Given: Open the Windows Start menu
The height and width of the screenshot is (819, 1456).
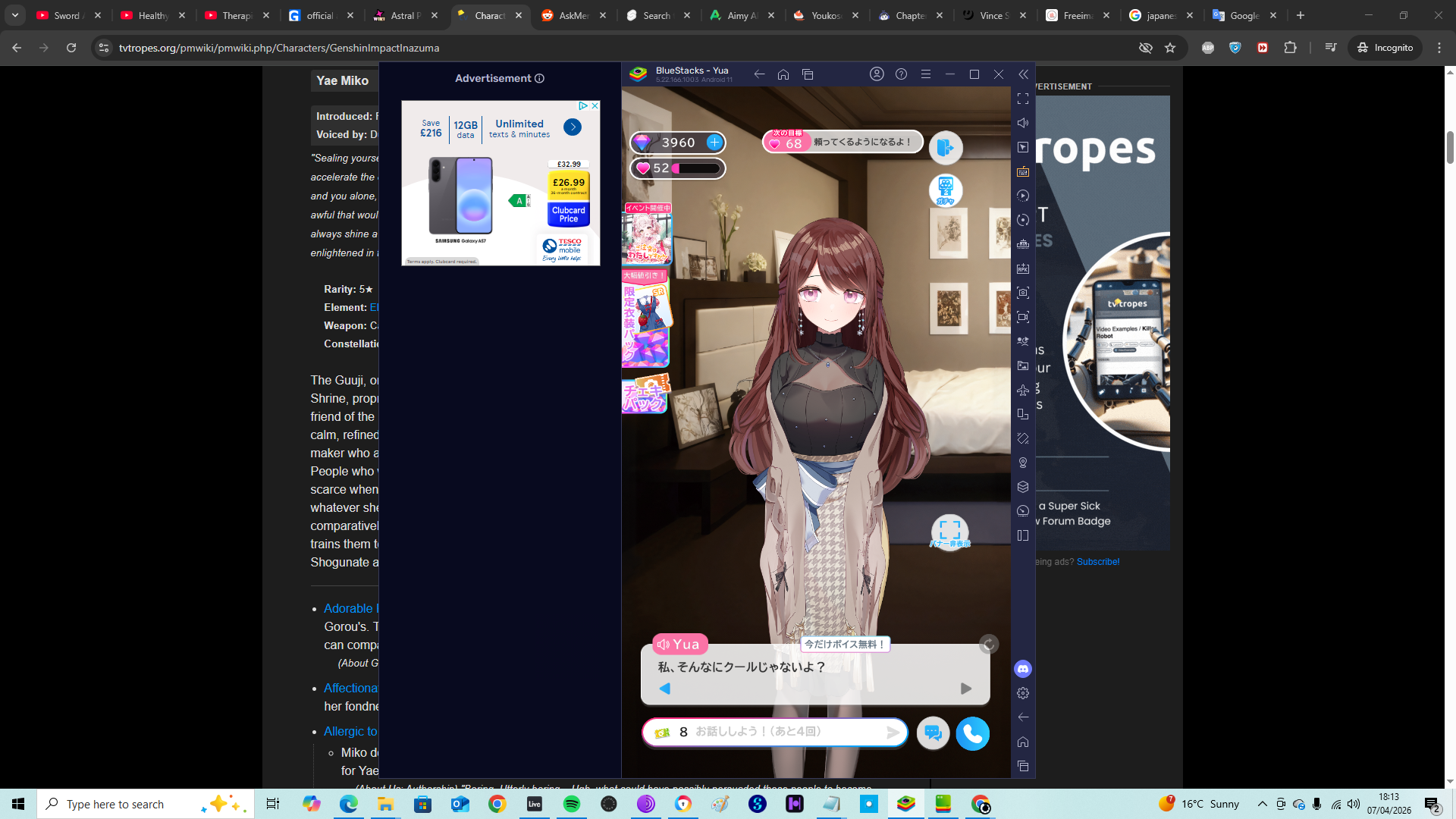Looking at the screenshot, I should coord(18,804).
